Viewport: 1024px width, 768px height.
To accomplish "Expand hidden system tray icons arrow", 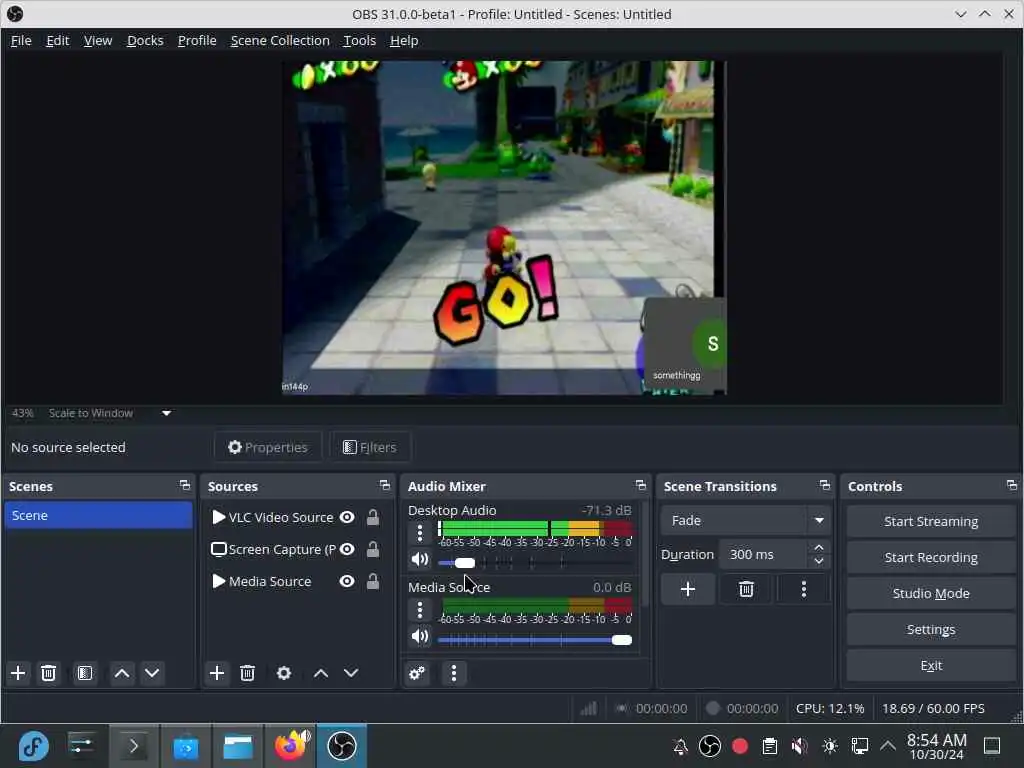I will click(888, 746).
